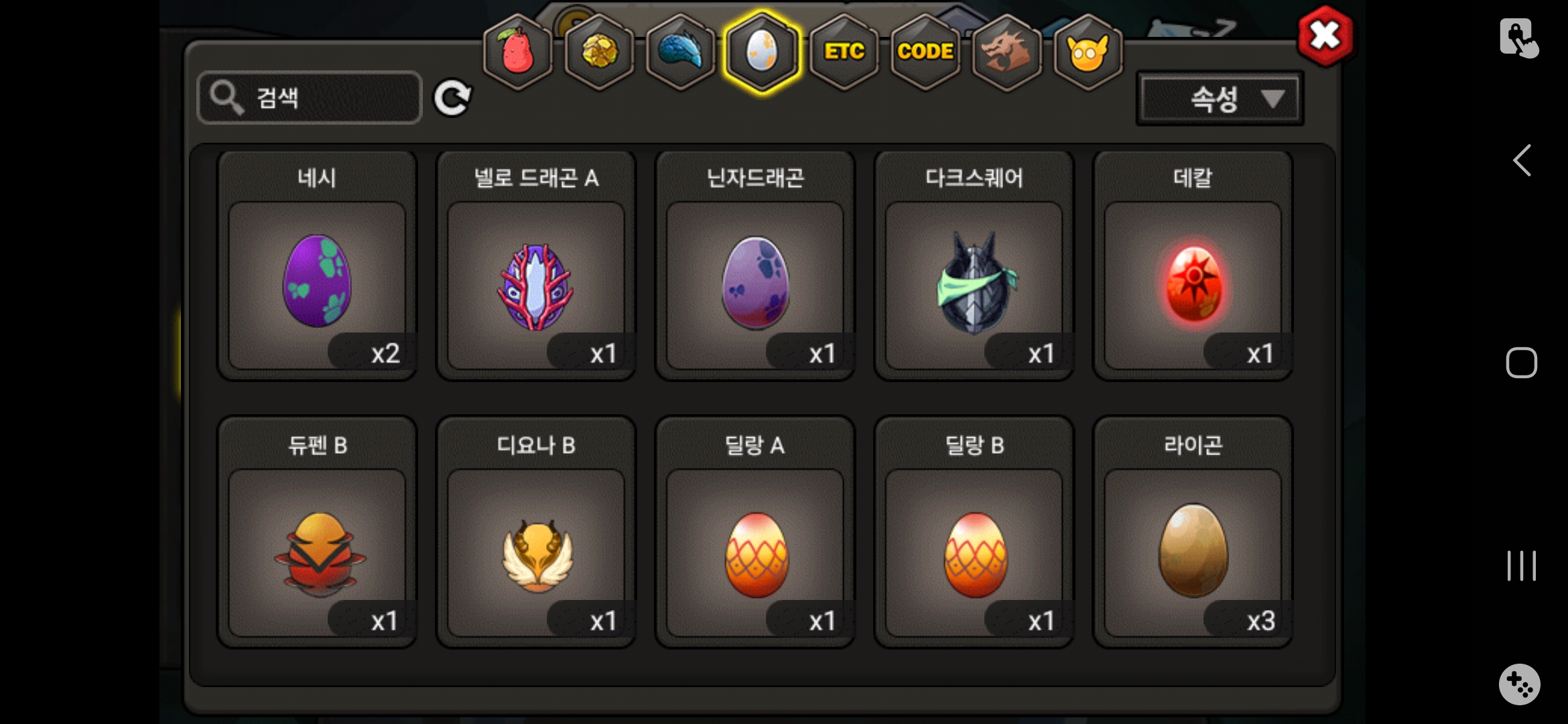
Task: Choose the 듀펜 B egg
Action: (317, 532)
